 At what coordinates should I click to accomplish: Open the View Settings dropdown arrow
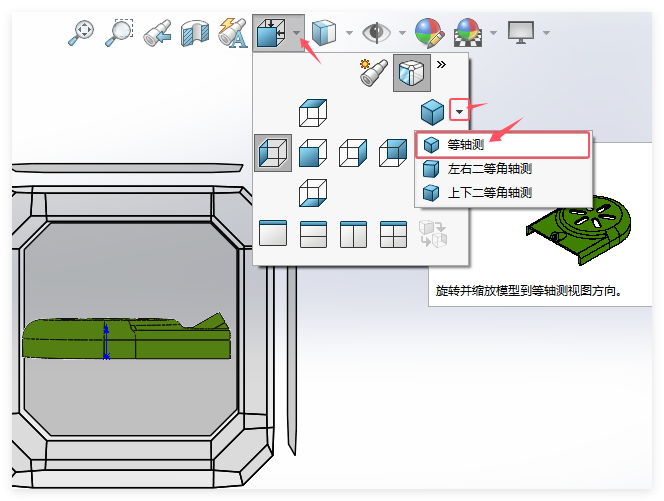coord(546,33)
